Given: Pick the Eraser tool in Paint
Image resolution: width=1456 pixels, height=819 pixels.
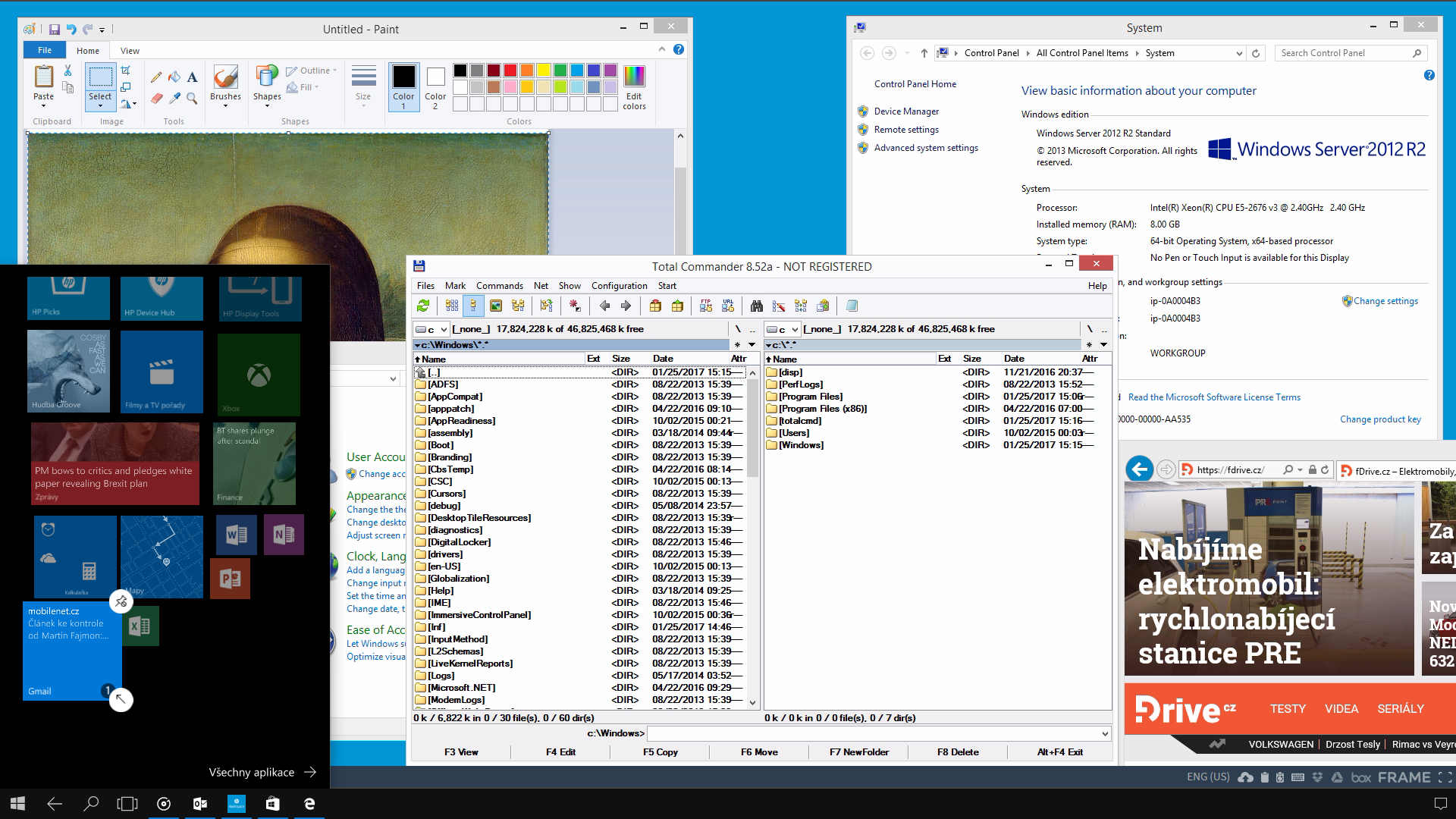Looking at the screenshot, I should click(x=156, y=98).
